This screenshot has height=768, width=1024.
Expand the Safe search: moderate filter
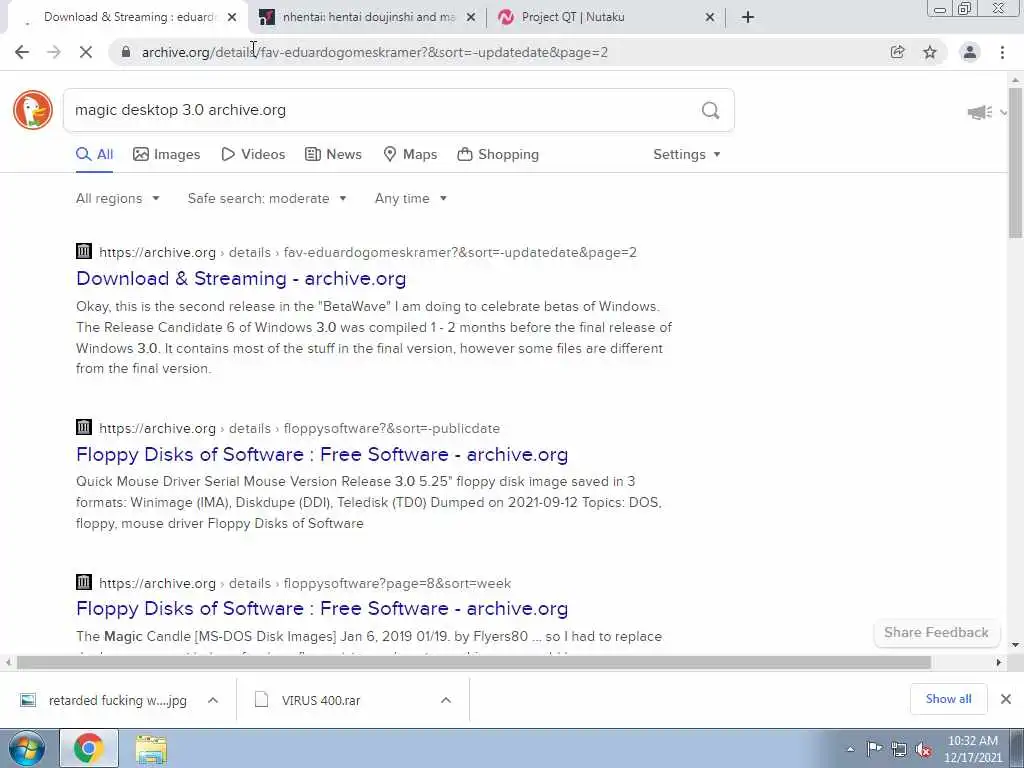point(267,199)
